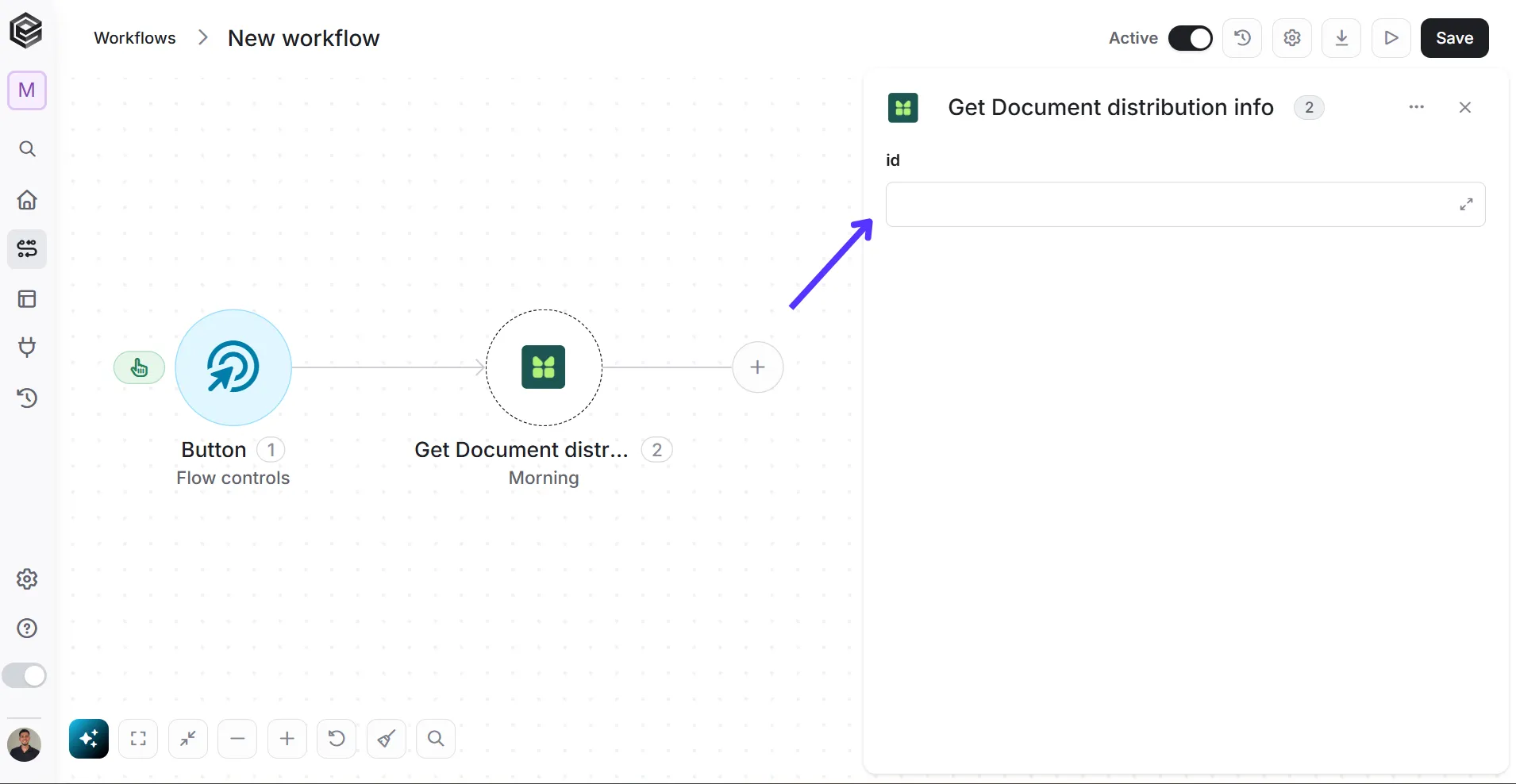
Task: Open workflow version history in top bar
Action: tap(1243, 38)
